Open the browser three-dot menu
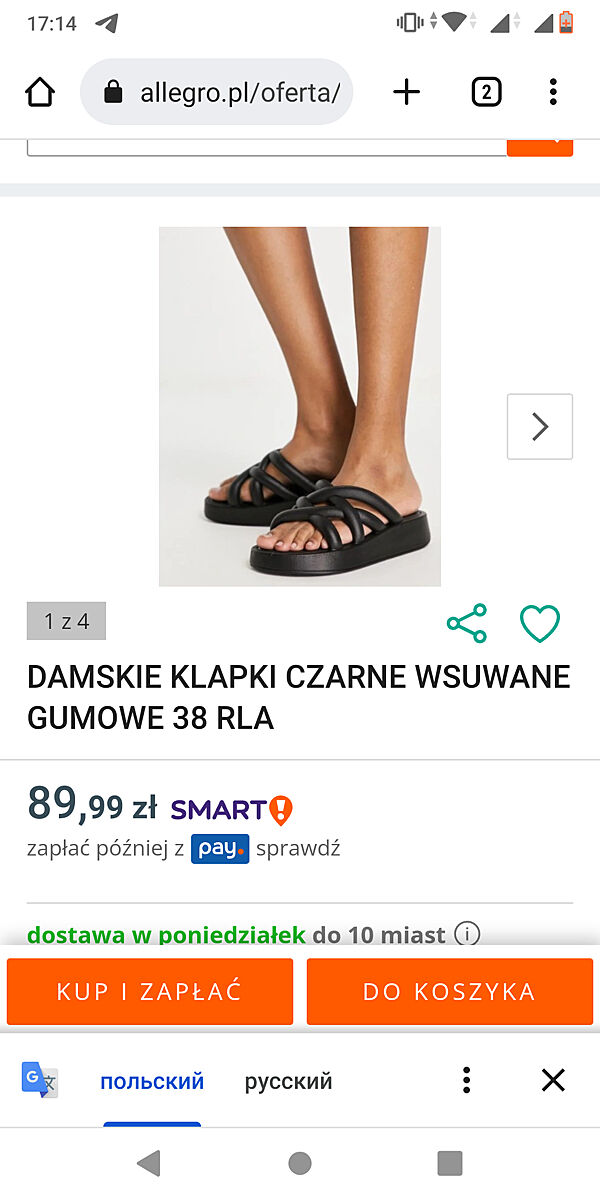The image size is (600, 1200). click(553, 93)
